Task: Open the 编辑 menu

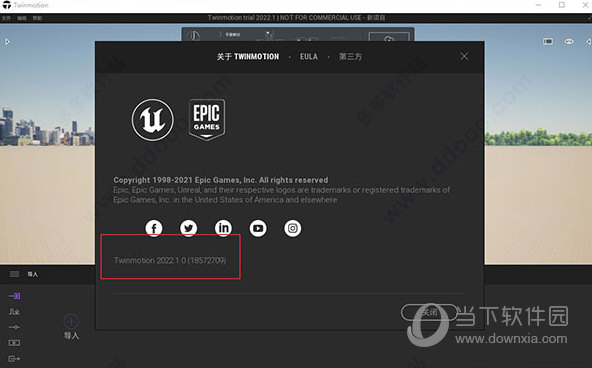Action: coord(22,18)
